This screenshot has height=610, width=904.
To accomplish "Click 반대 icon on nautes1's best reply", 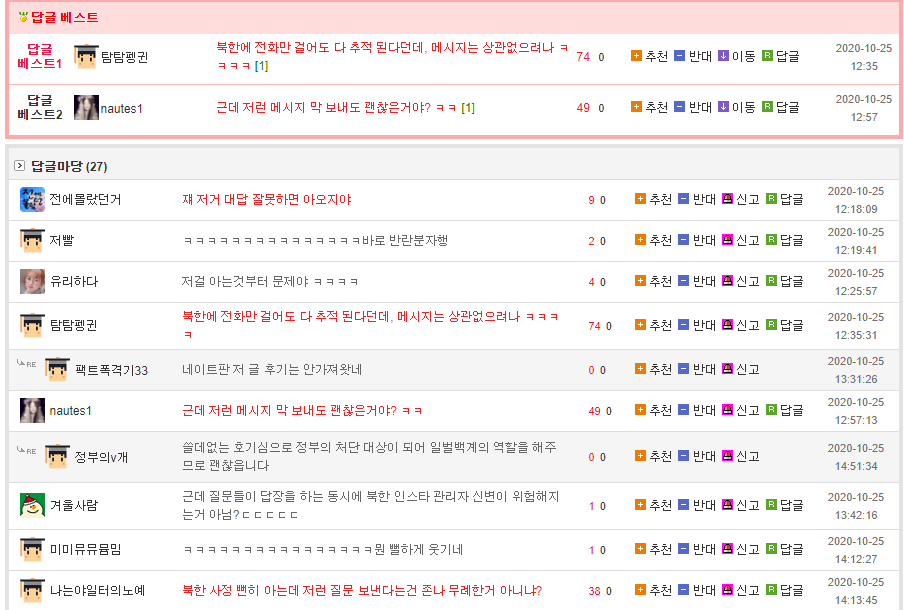I will (679, 107).
